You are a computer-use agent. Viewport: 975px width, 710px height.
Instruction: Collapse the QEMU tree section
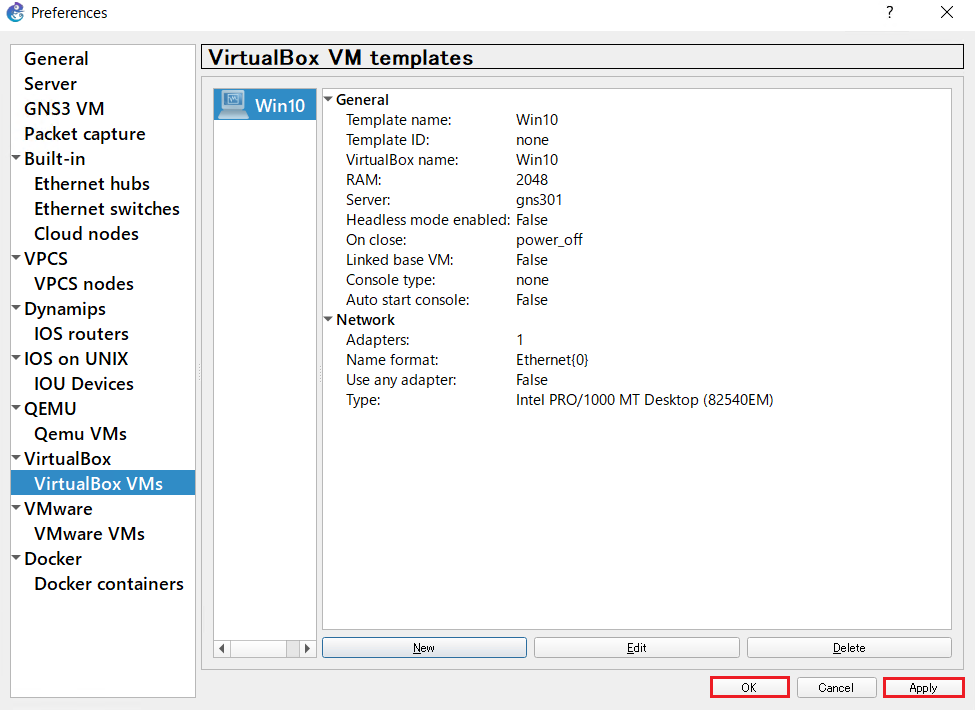(x=17, y=408)
